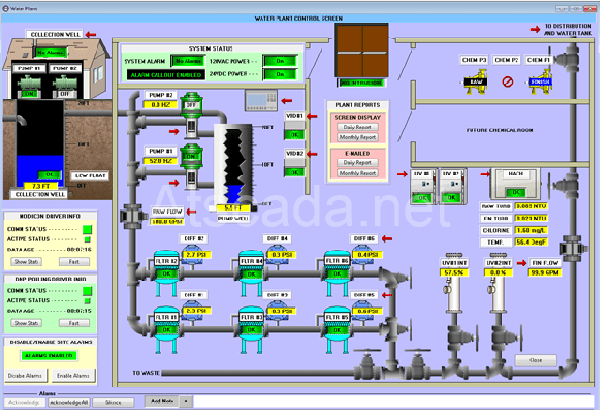600x410 pixels.
Task: Open the dropdown arrow beside Add Note
Action: pos(186,400)
